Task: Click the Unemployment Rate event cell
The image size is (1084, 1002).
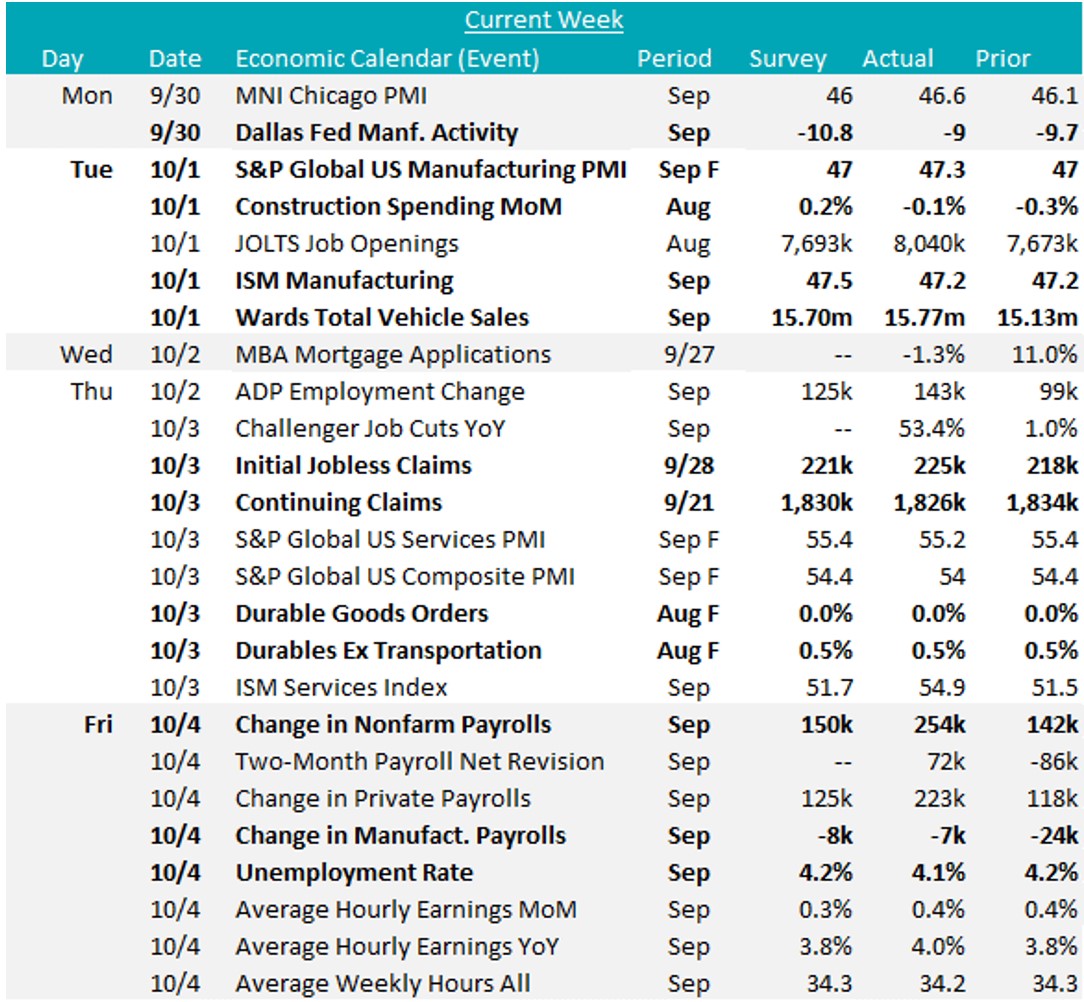Action: [x=354, y=873]
